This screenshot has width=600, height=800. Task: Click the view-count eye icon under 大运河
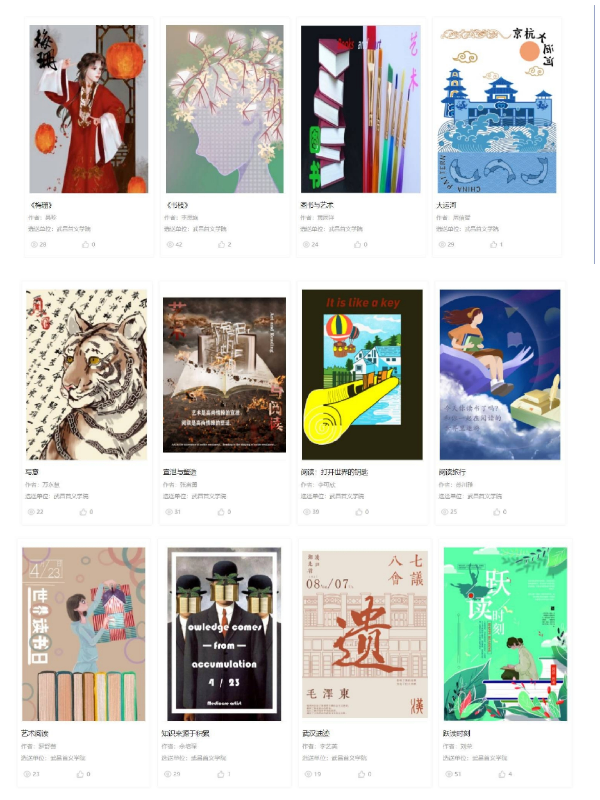pyautogui.click(x=442, y=244)
